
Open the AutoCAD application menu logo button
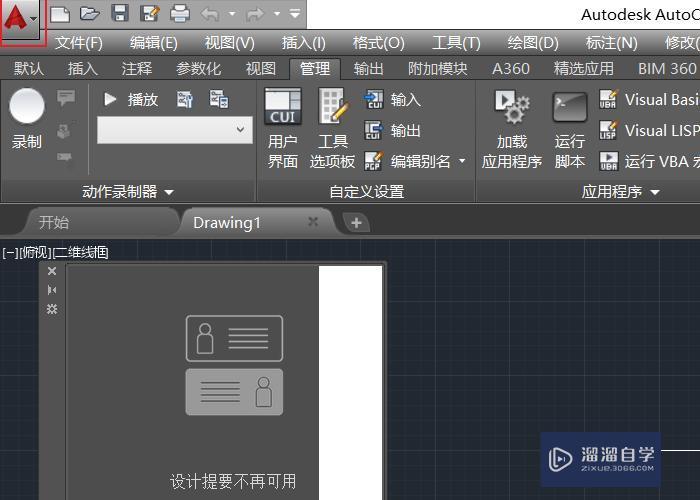tap(20, 19)
